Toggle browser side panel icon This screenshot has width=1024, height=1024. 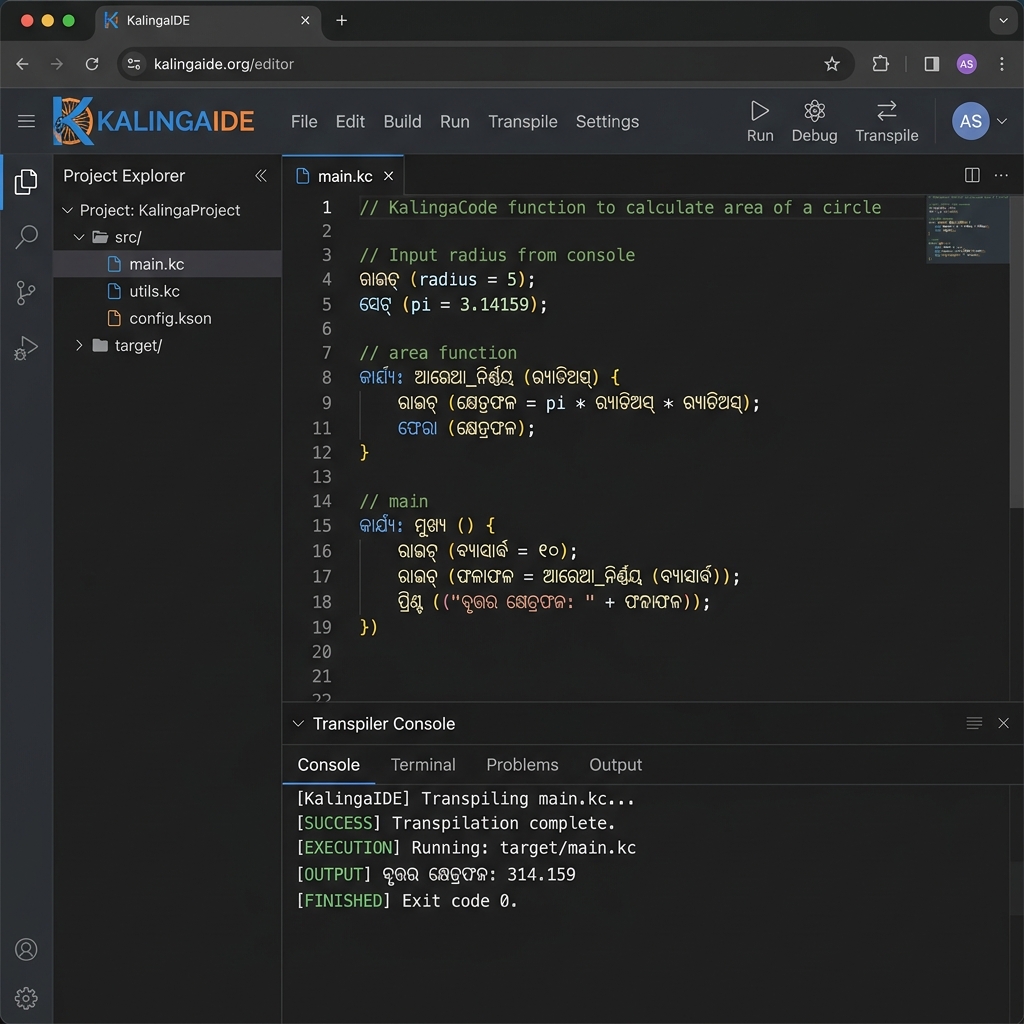click(931, 64)
